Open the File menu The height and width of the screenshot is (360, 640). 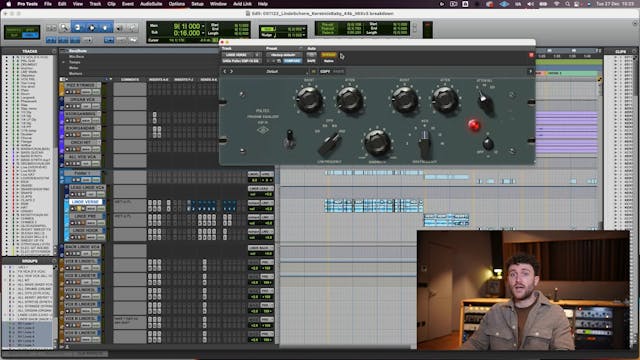[48, 4]
